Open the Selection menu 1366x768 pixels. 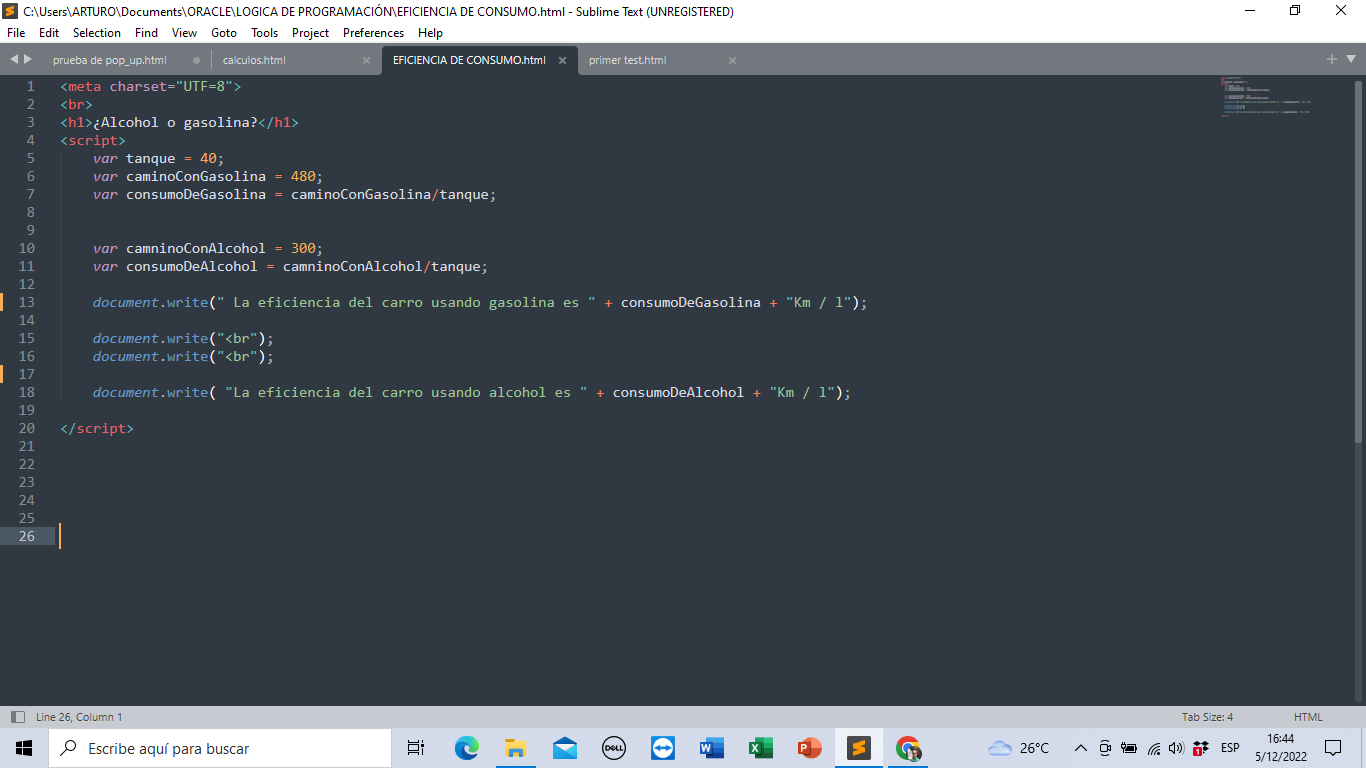click(x=97, y=33)
